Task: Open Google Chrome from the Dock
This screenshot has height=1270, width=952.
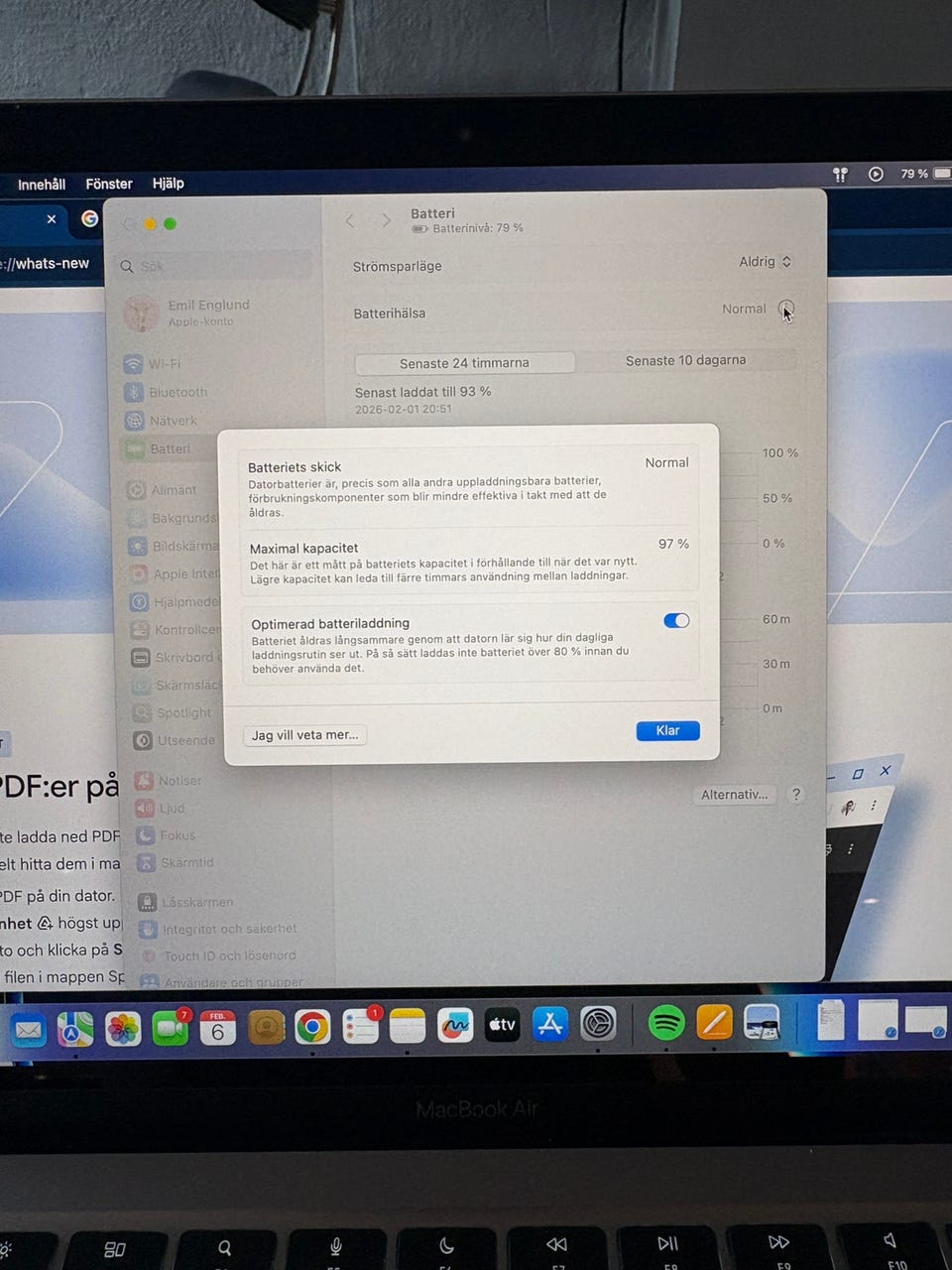Action: click(312, 1026)
